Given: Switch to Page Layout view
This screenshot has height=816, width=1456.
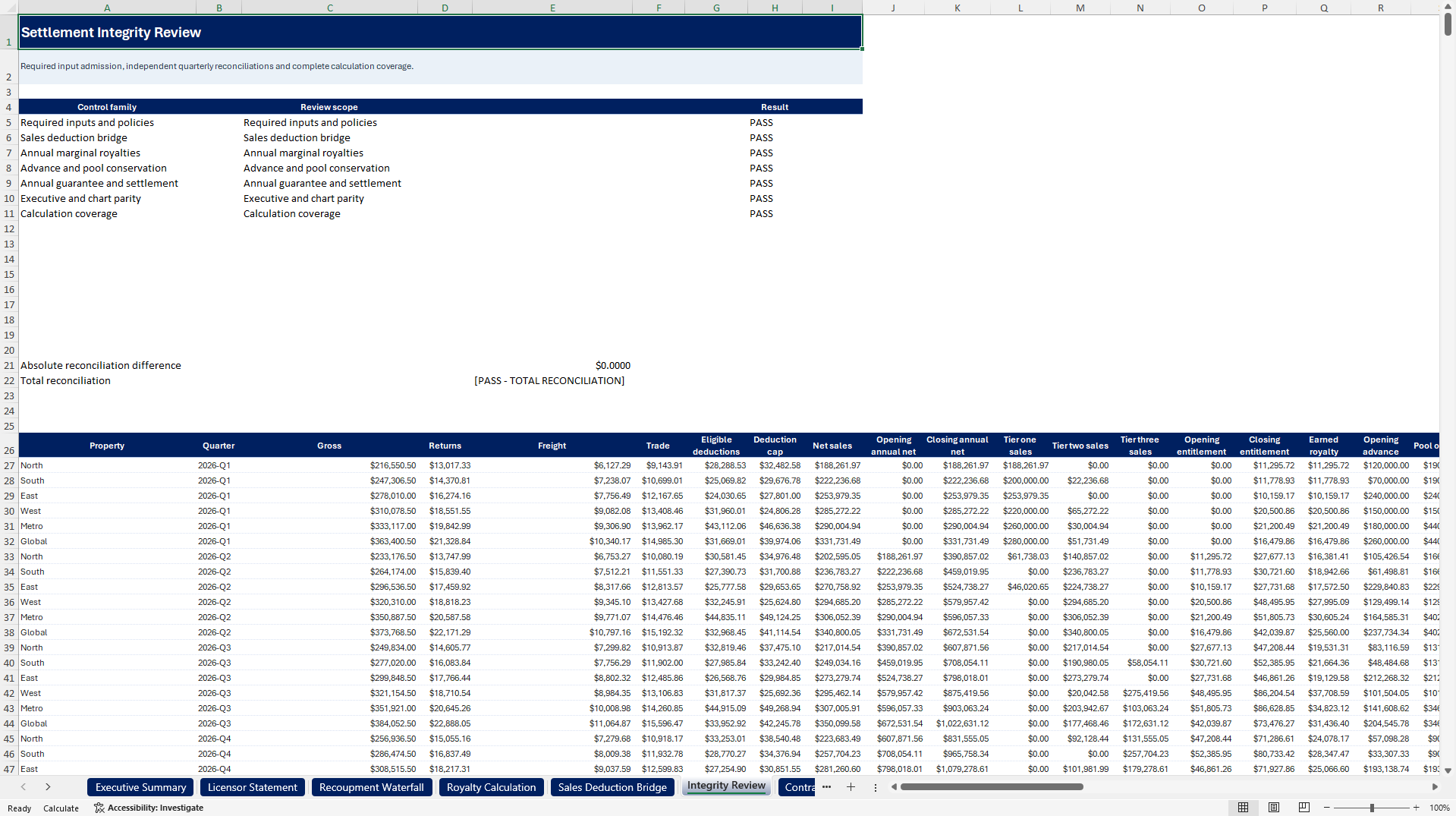Looking at the screenshot, I should 1274,808.
